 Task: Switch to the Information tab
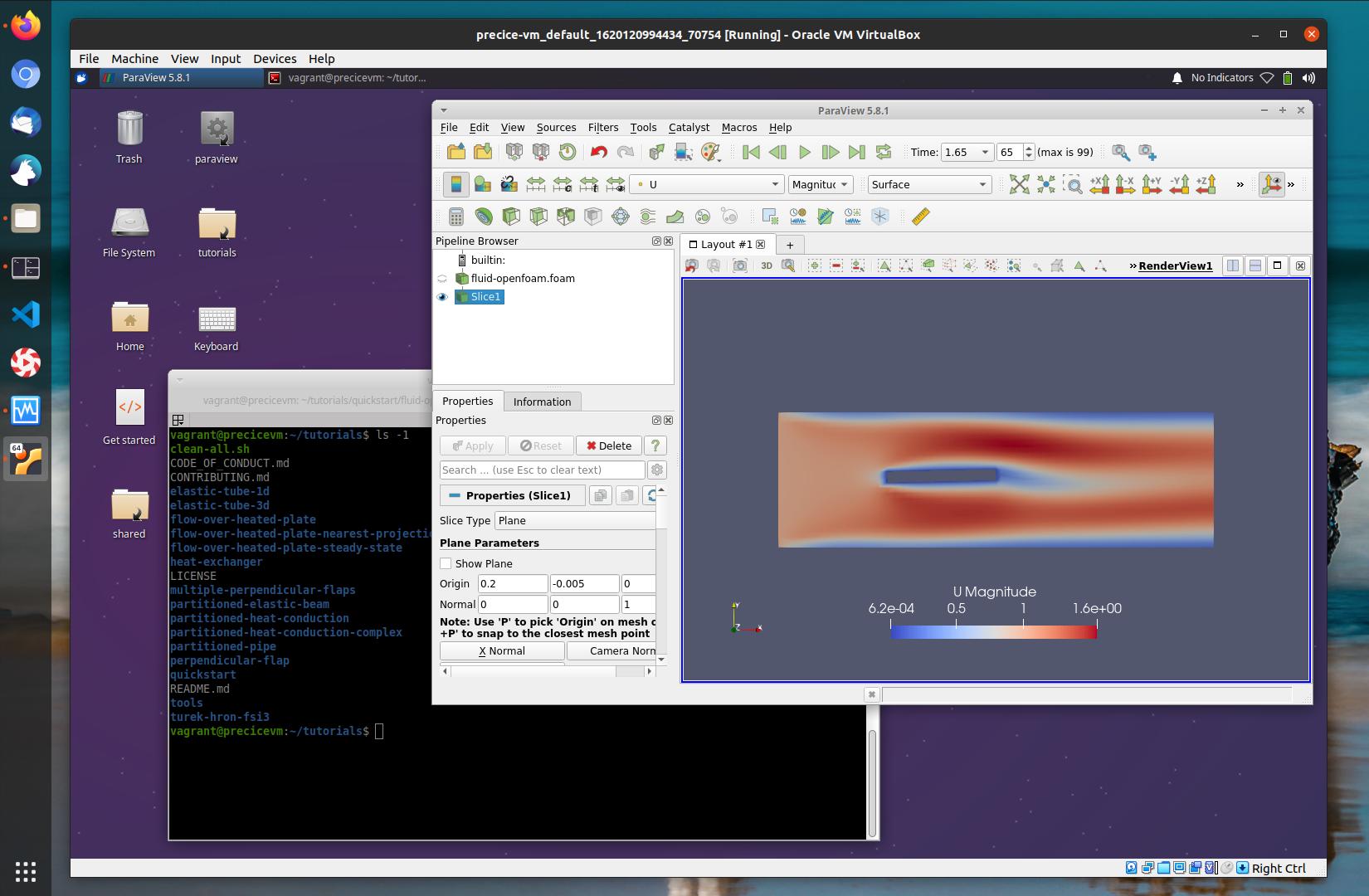[542, 402]
